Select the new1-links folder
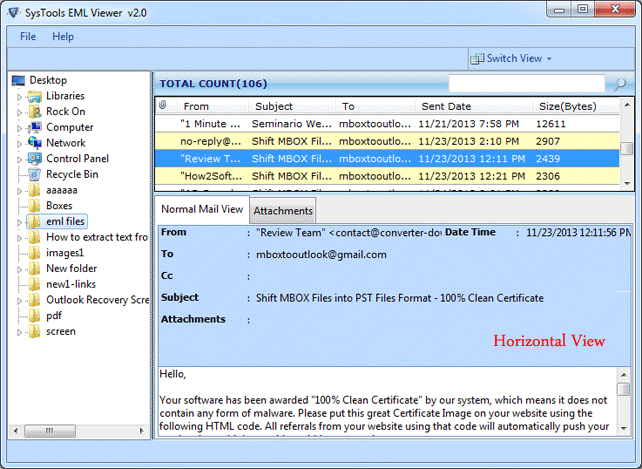Image resolution: width=642 pixels, height=469 pixels. point(71,284)
